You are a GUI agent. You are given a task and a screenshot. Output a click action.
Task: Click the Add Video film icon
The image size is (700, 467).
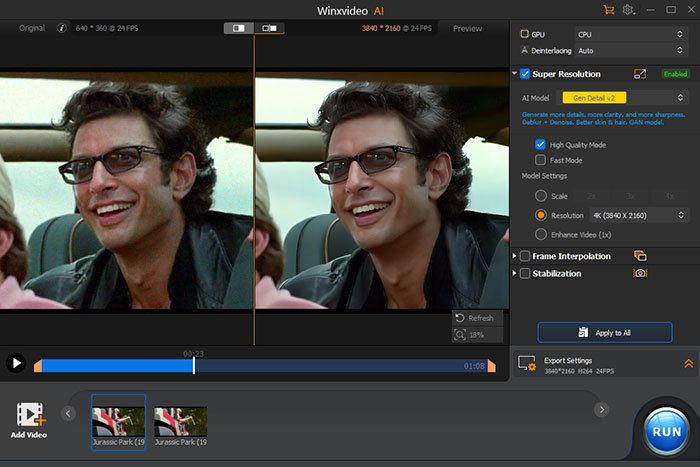[x=31, y=414]
